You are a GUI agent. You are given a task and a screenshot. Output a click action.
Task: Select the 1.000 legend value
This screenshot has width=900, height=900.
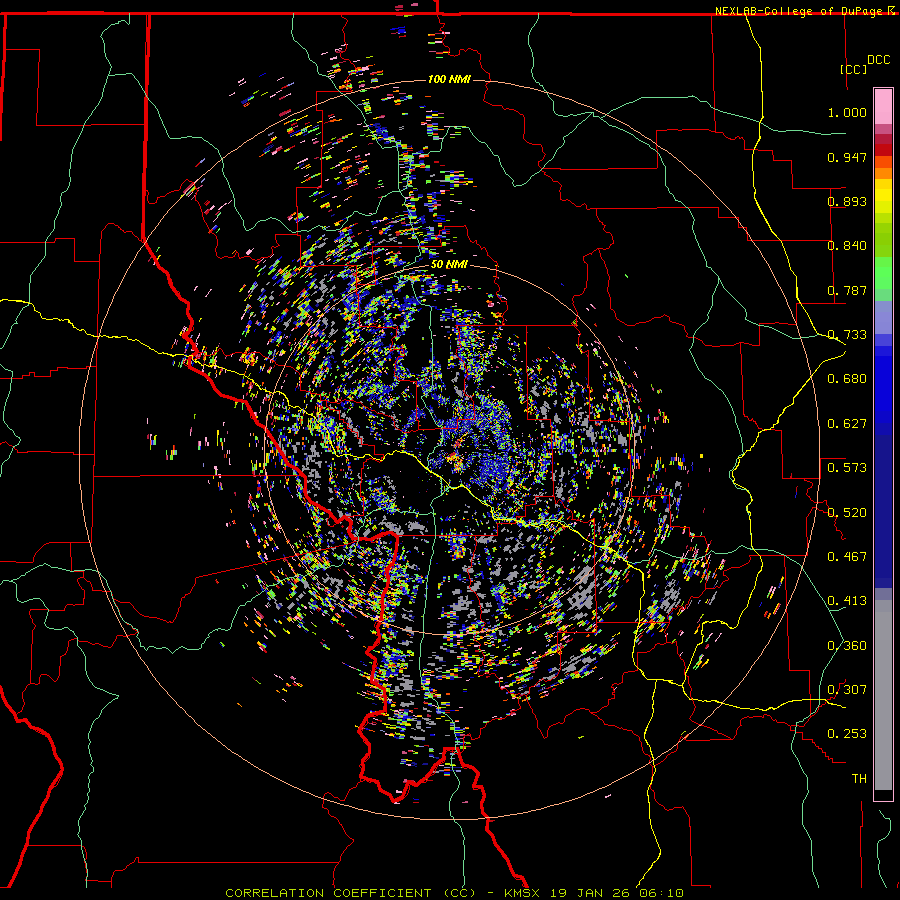pyautogui.click(x=847, y=112)
